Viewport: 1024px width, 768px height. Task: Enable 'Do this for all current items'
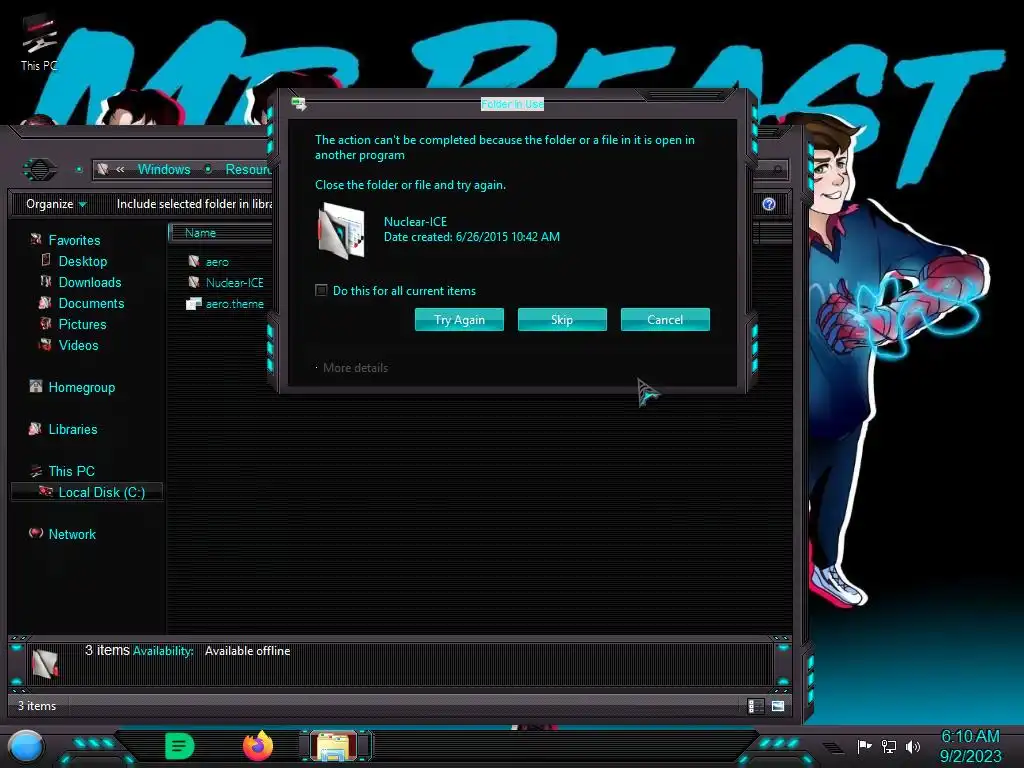(x=321, y=290)
